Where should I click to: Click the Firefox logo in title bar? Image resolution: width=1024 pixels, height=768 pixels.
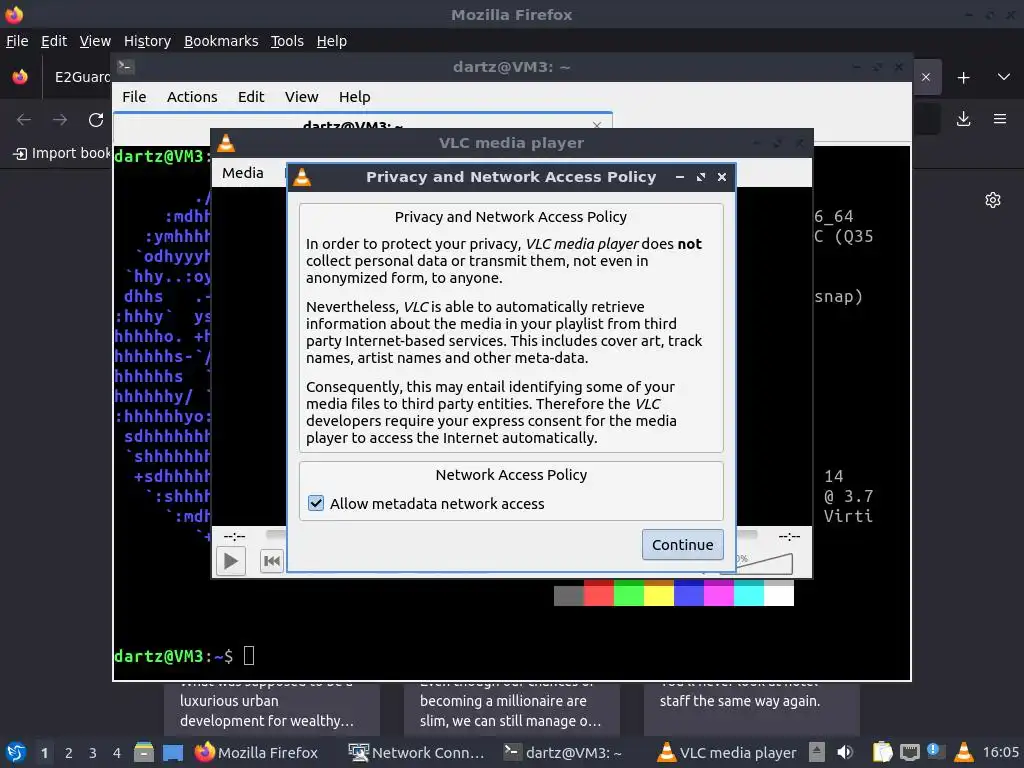14,14
